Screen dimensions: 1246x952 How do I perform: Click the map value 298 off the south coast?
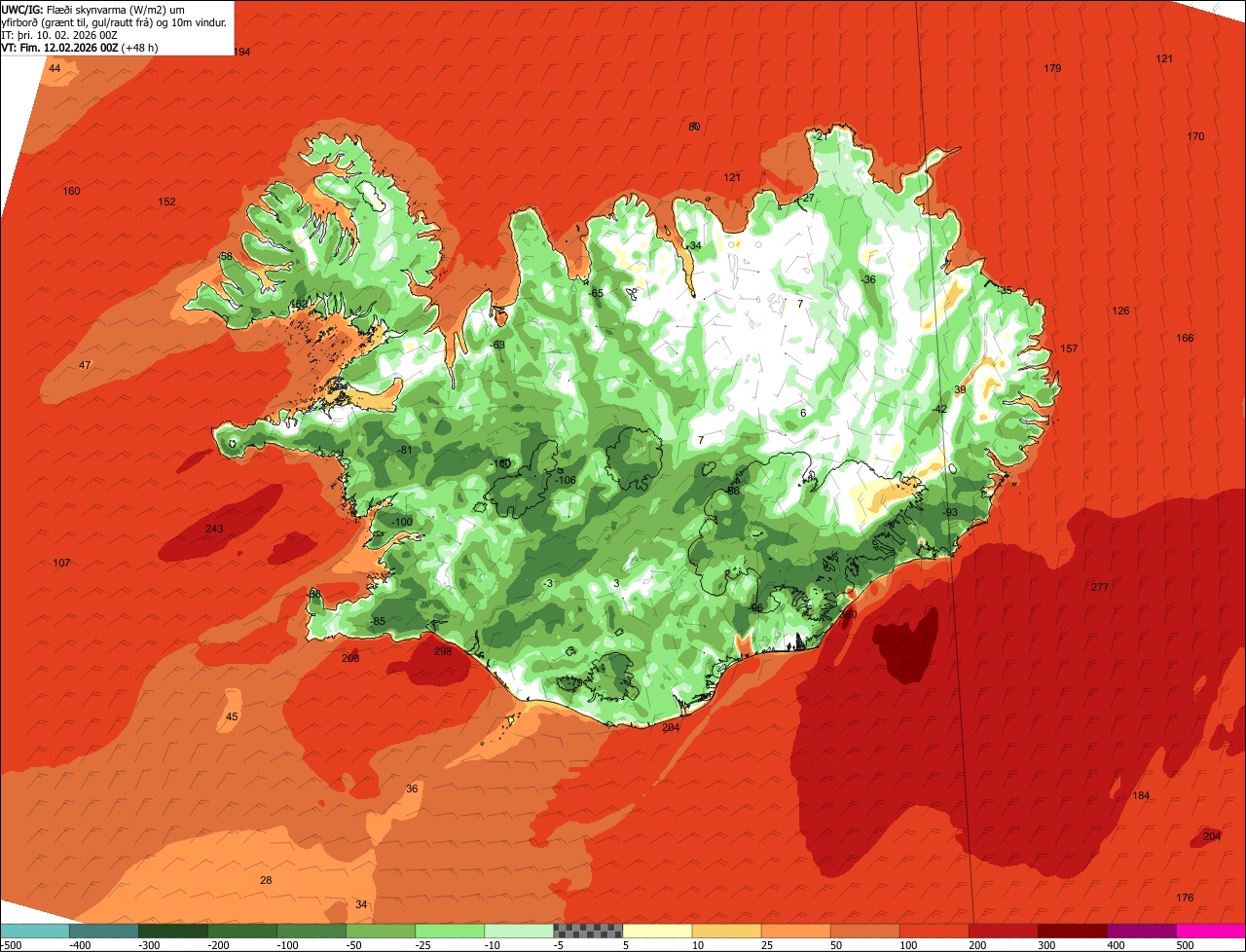[443, 651]
